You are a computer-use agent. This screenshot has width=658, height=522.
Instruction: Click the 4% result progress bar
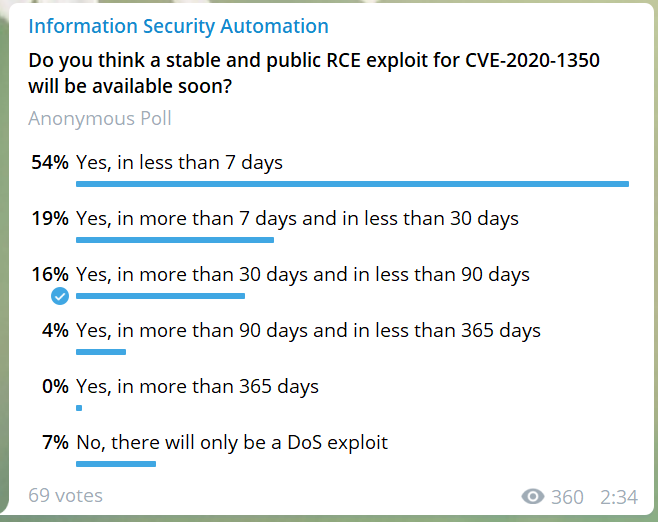pos(101,352)
